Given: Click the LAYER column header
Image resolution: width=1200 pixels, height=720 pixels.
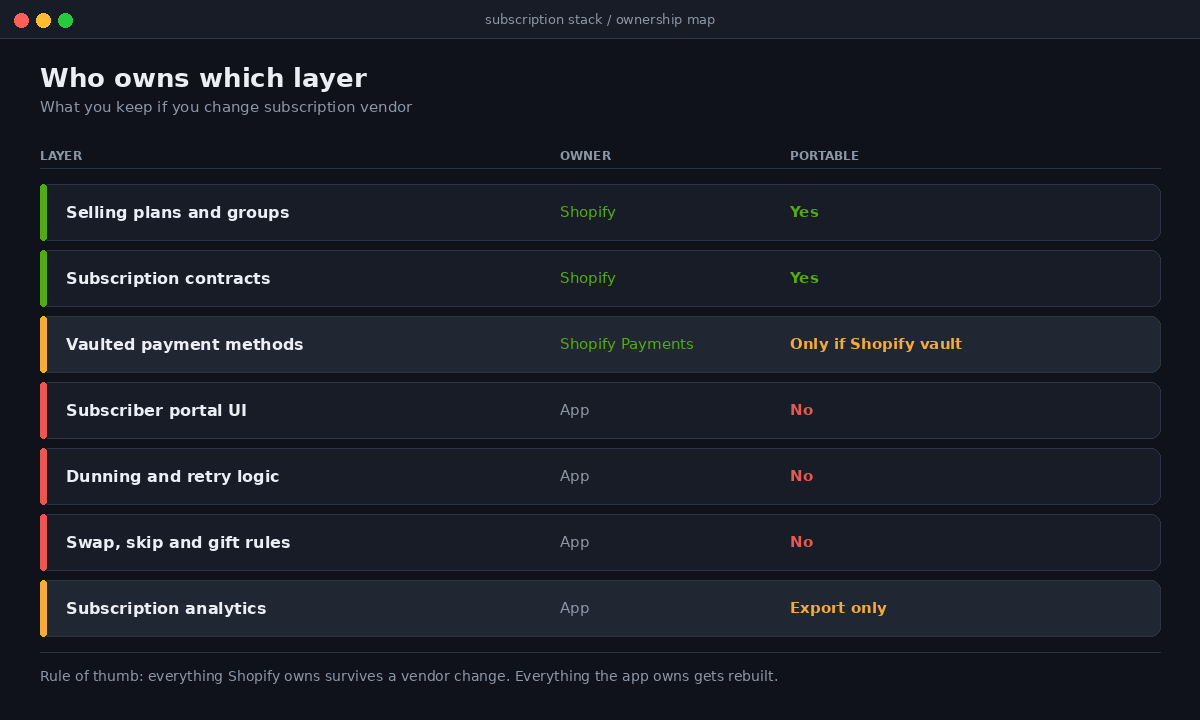Looking at the screenshot, I should pos(61,156).
